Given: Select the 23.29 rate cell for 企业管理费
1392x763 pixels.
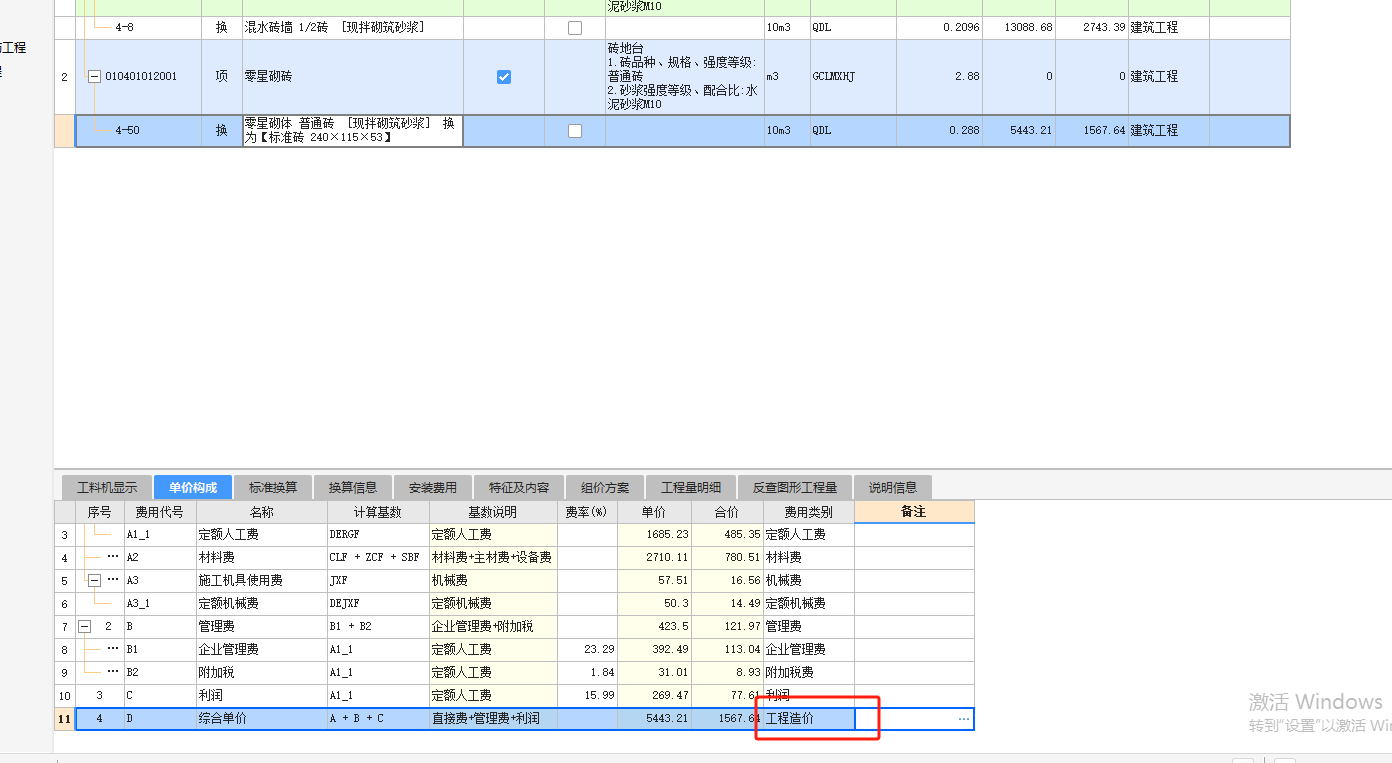Looking at the screenshot, I should pyautogui.click(x=587, y=650).
